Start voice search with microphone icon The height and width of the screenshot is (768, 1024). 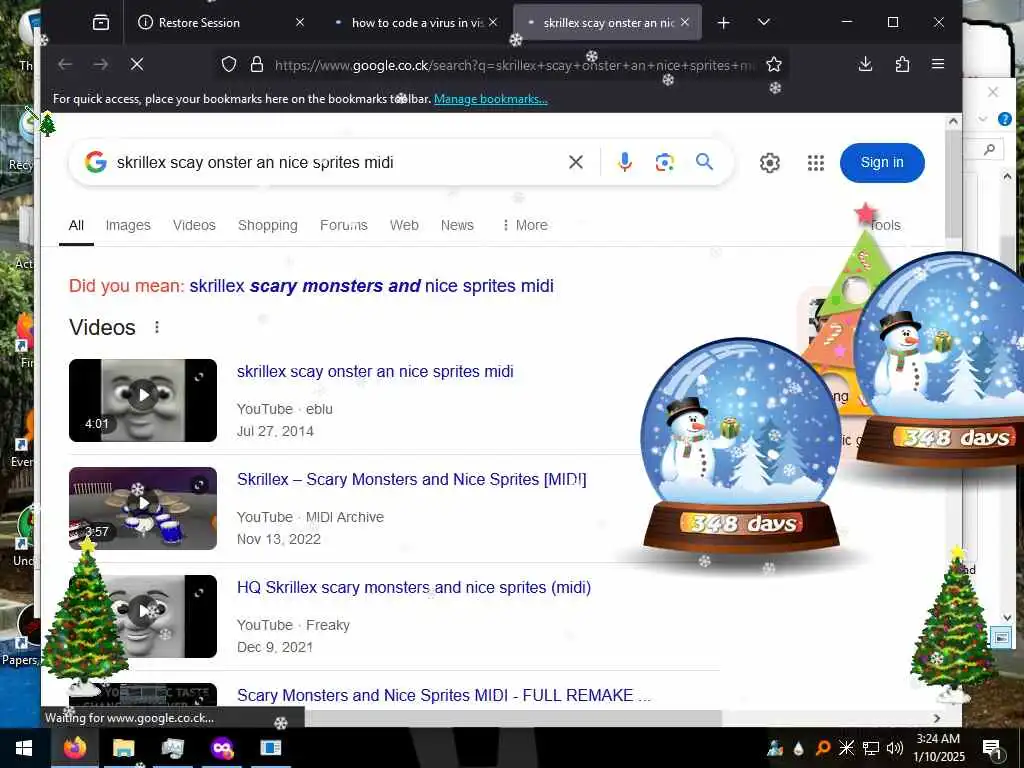(624, 162)
